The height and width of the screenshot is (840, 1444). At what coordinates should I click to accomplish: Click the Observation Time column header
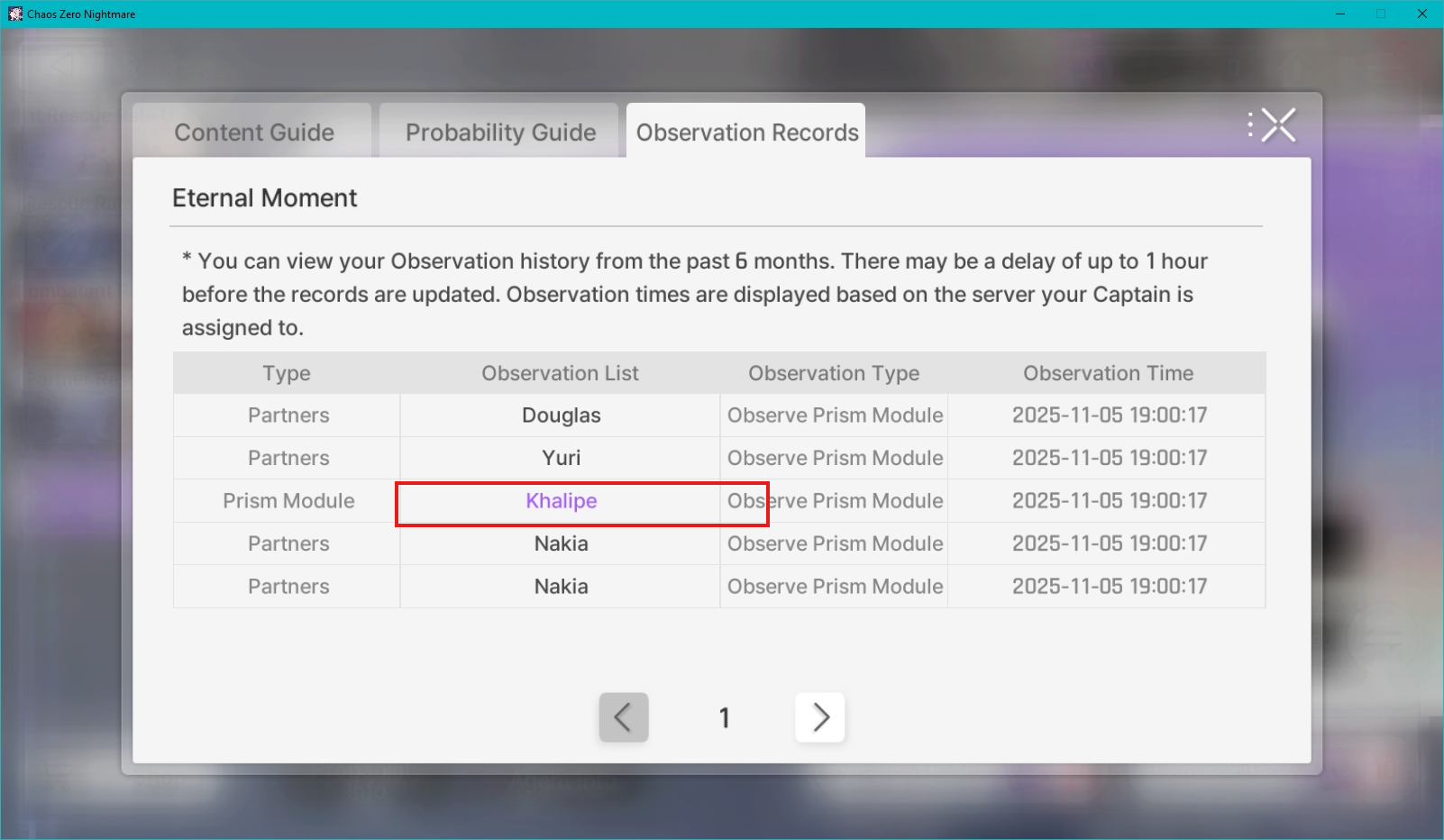pyautogui.click(x=1108, y=373)
